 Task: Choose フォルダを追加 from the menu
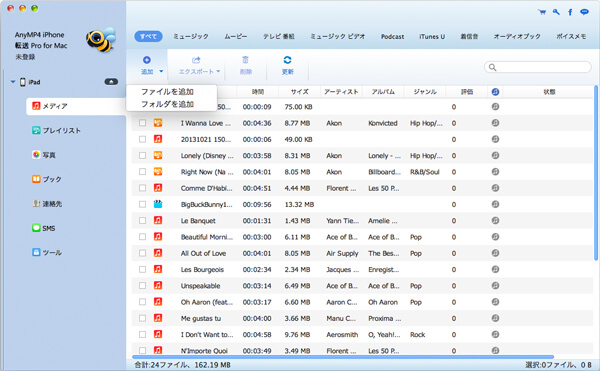click(167, 104)
